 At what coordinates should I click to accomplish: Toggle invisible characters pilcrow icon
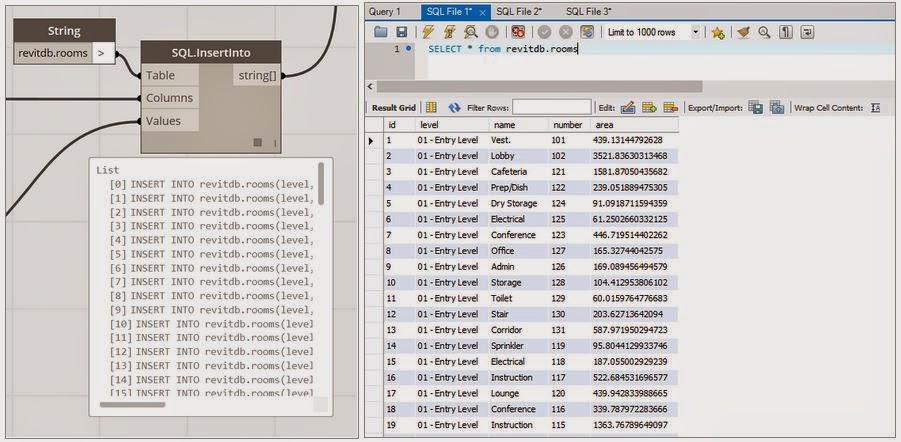[786, 32]
